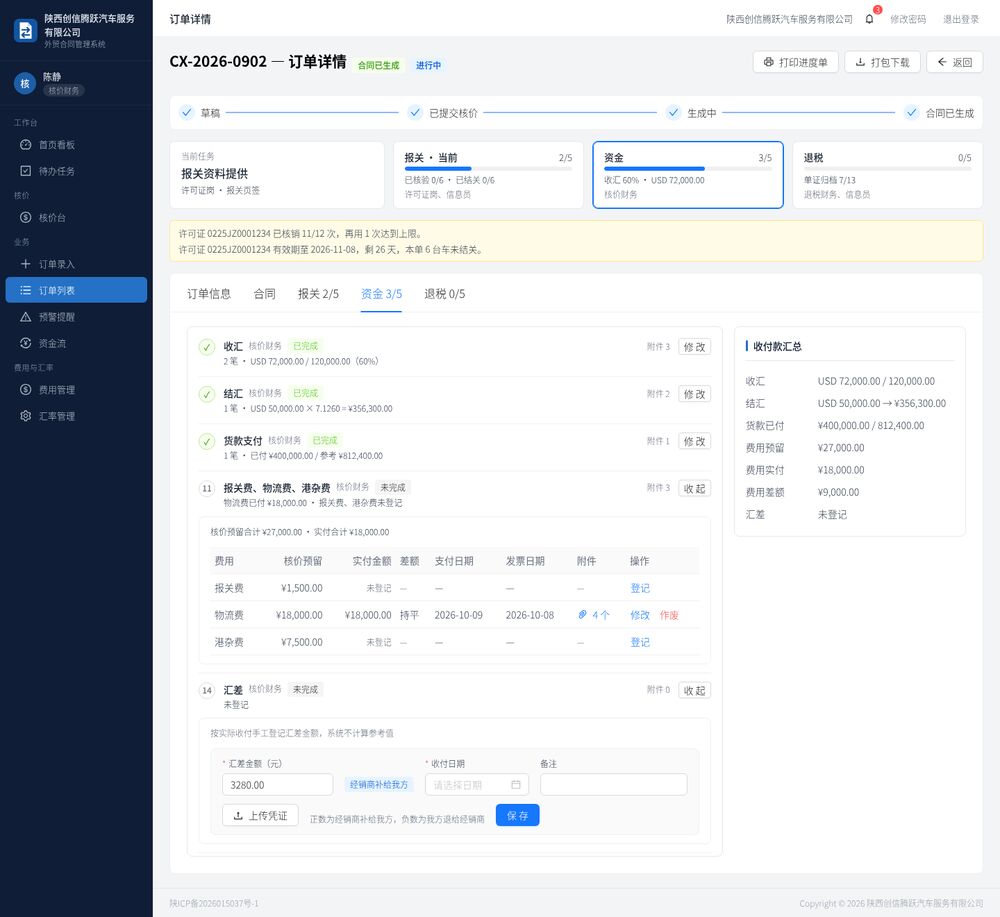Toggle the 经销商补给我方 direction tag
The width and height of the screenshot is (1000, 917).
pos(379,784)
